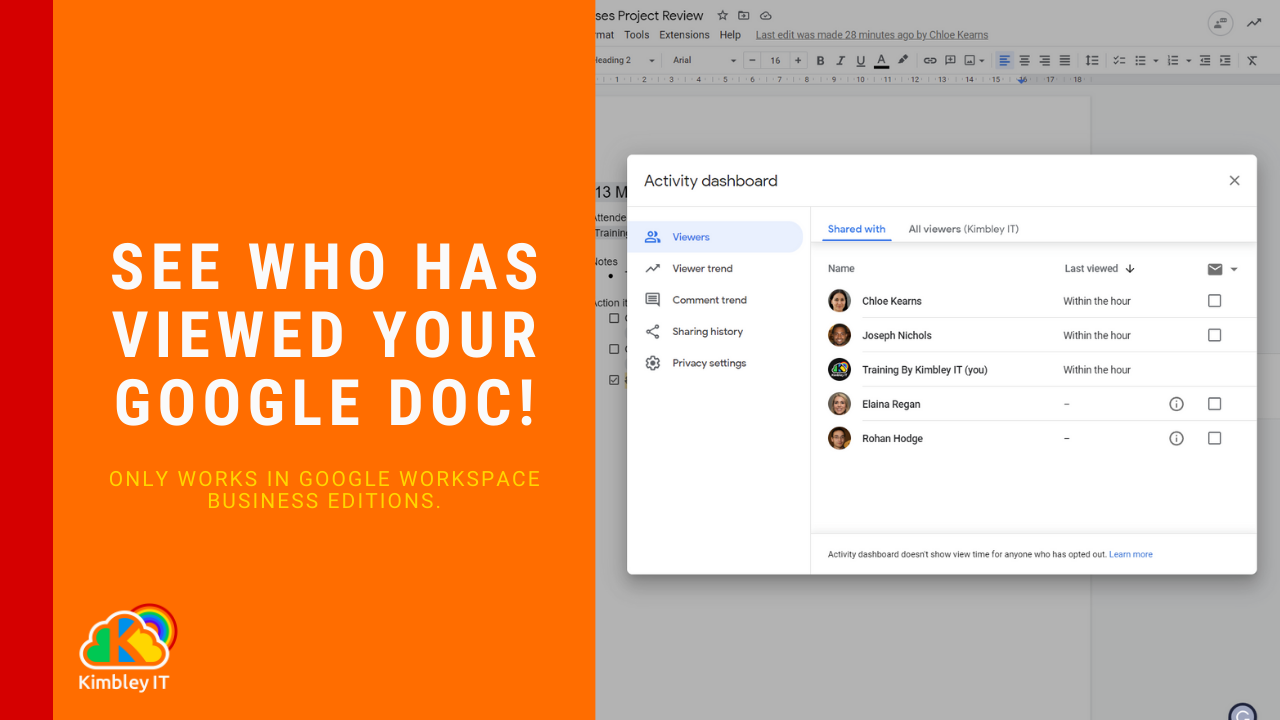Image resolution: width=1280 pixels, height=720 pixels.
Task: Open the activity dashboard trend icon
Action: pos(1254,23)
